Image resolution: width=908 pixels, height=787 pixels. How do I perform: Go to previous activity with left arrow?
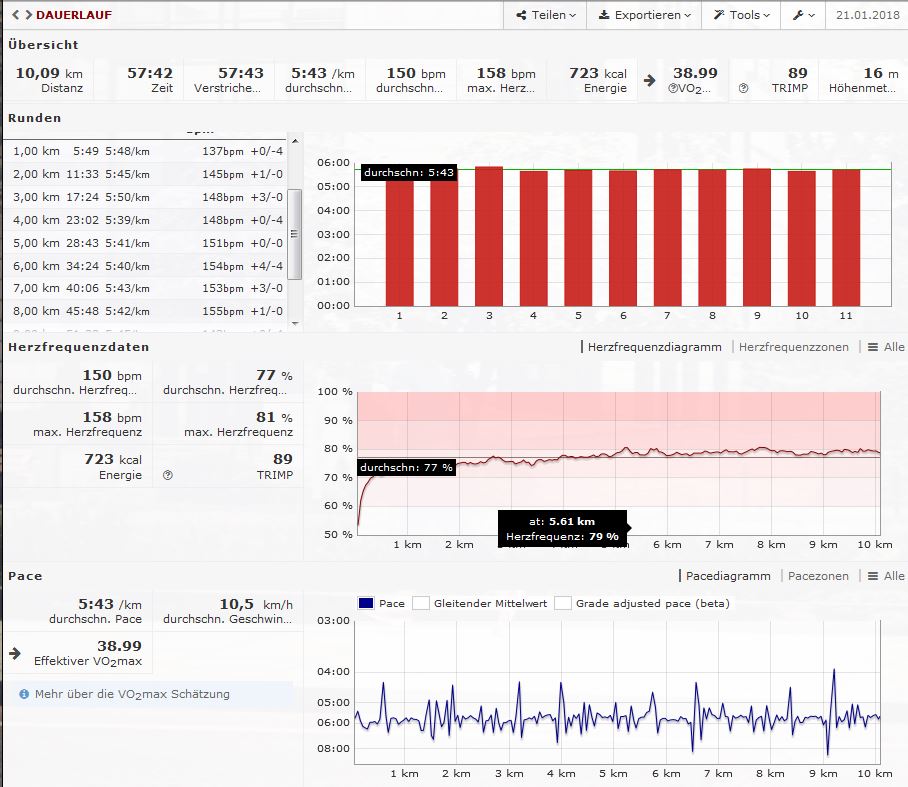coord(14,15)
